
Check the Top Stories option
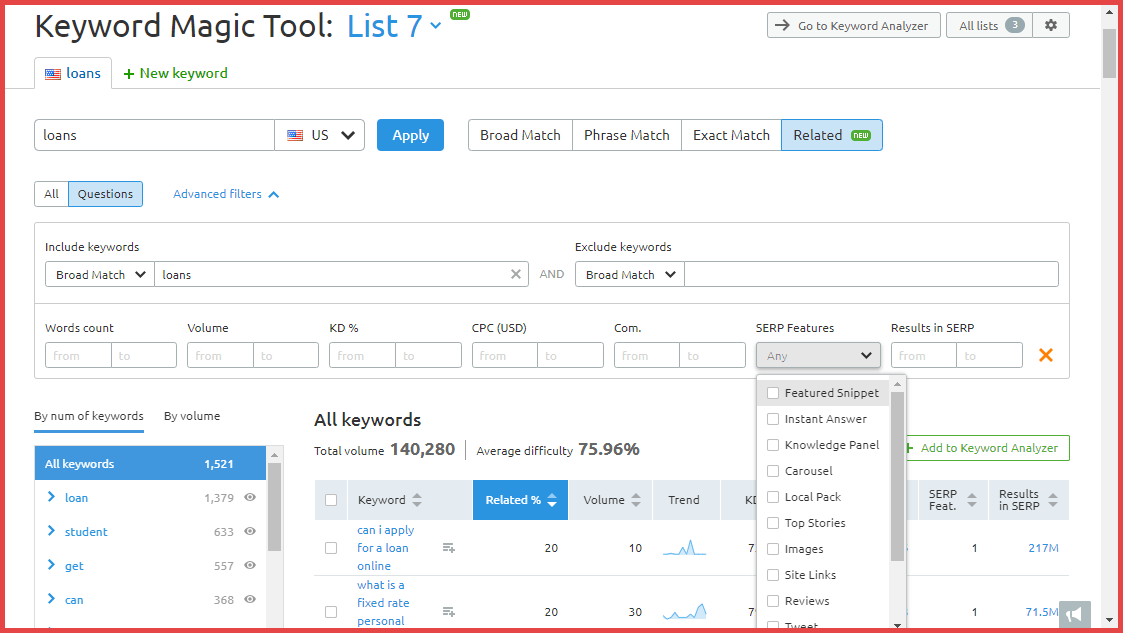(773, 523)
